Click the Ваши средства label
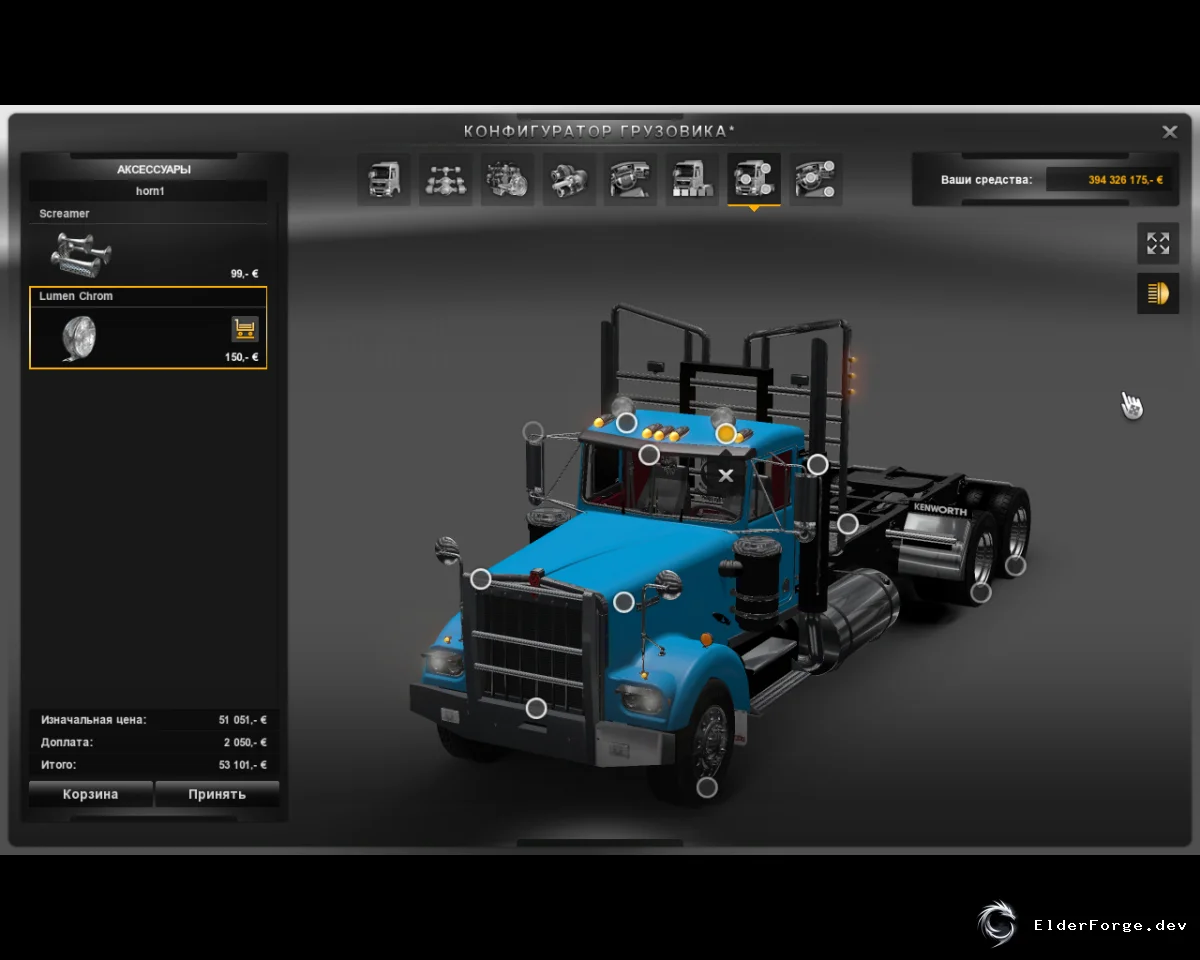 986,180
